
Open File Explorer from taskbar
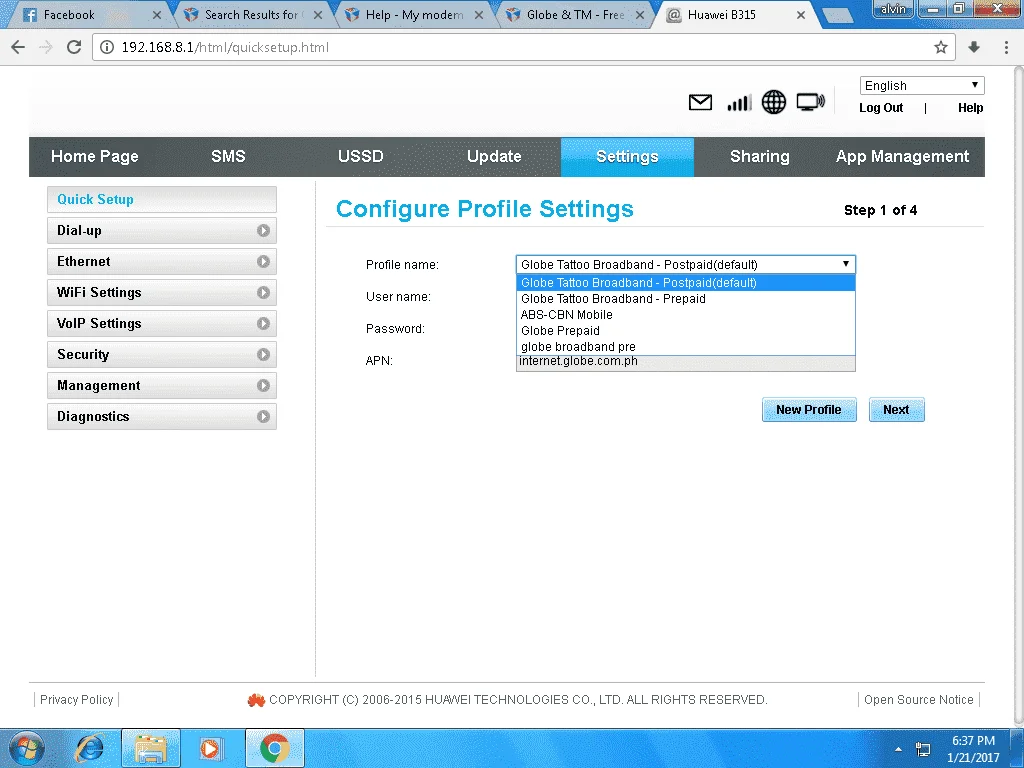coord(151,748)
